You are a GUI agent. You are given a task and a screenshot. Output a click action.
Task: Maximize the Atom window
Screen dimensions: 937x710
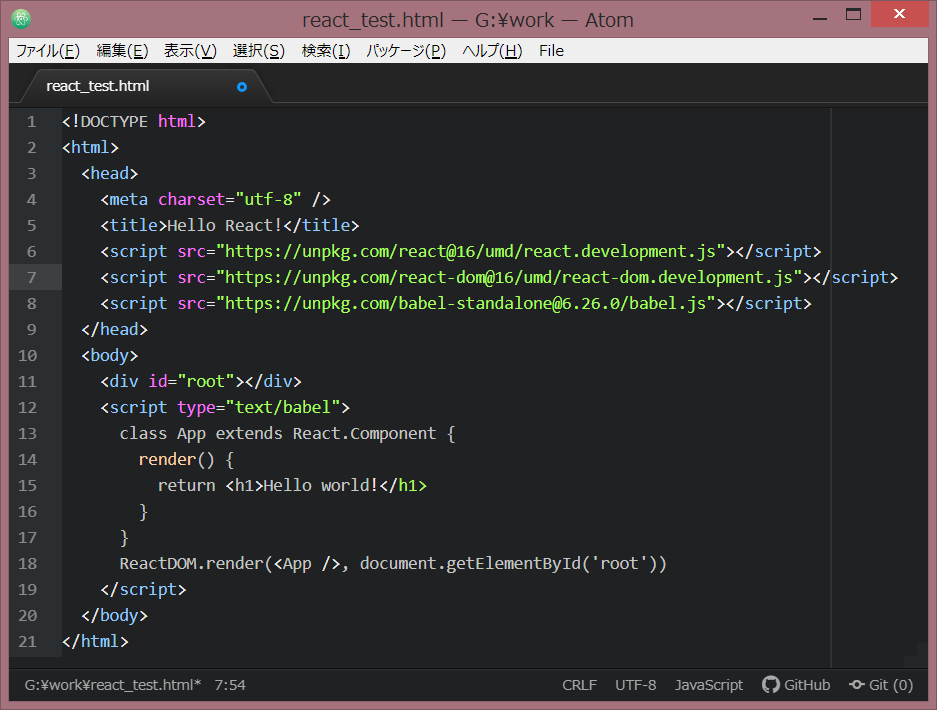click(853, 15)
